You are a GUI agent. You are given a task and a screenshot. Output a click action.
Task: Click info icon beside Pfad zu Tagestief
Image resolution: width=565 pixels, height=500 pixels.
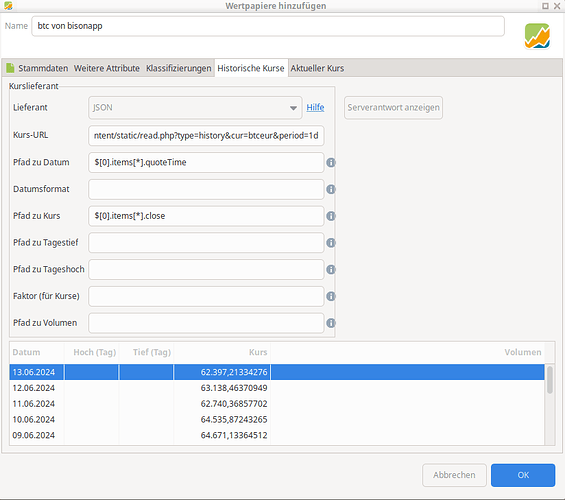pos(331,242)
